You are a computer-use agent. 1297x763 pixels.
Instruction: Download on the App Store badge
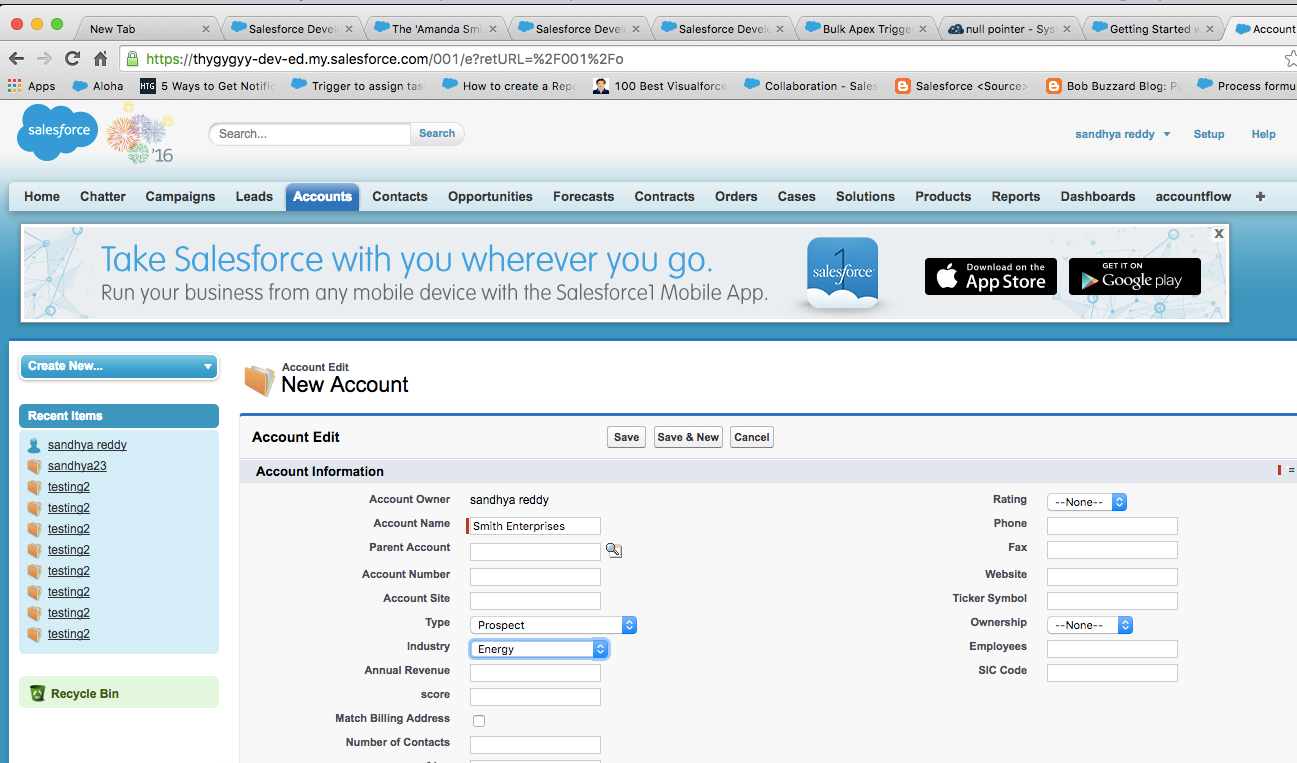(x=990, y=277)
